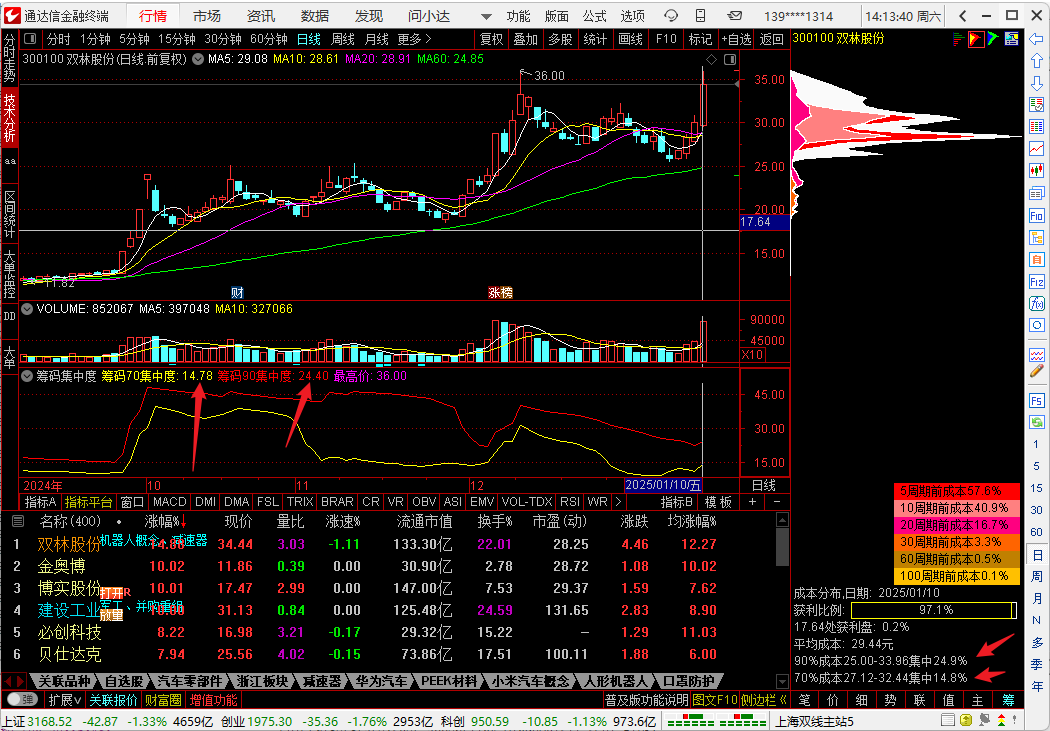Viewport: 1050px width, 731px height.
Task: Expand more indicators chevron after WR
Action: click(617, 501)
